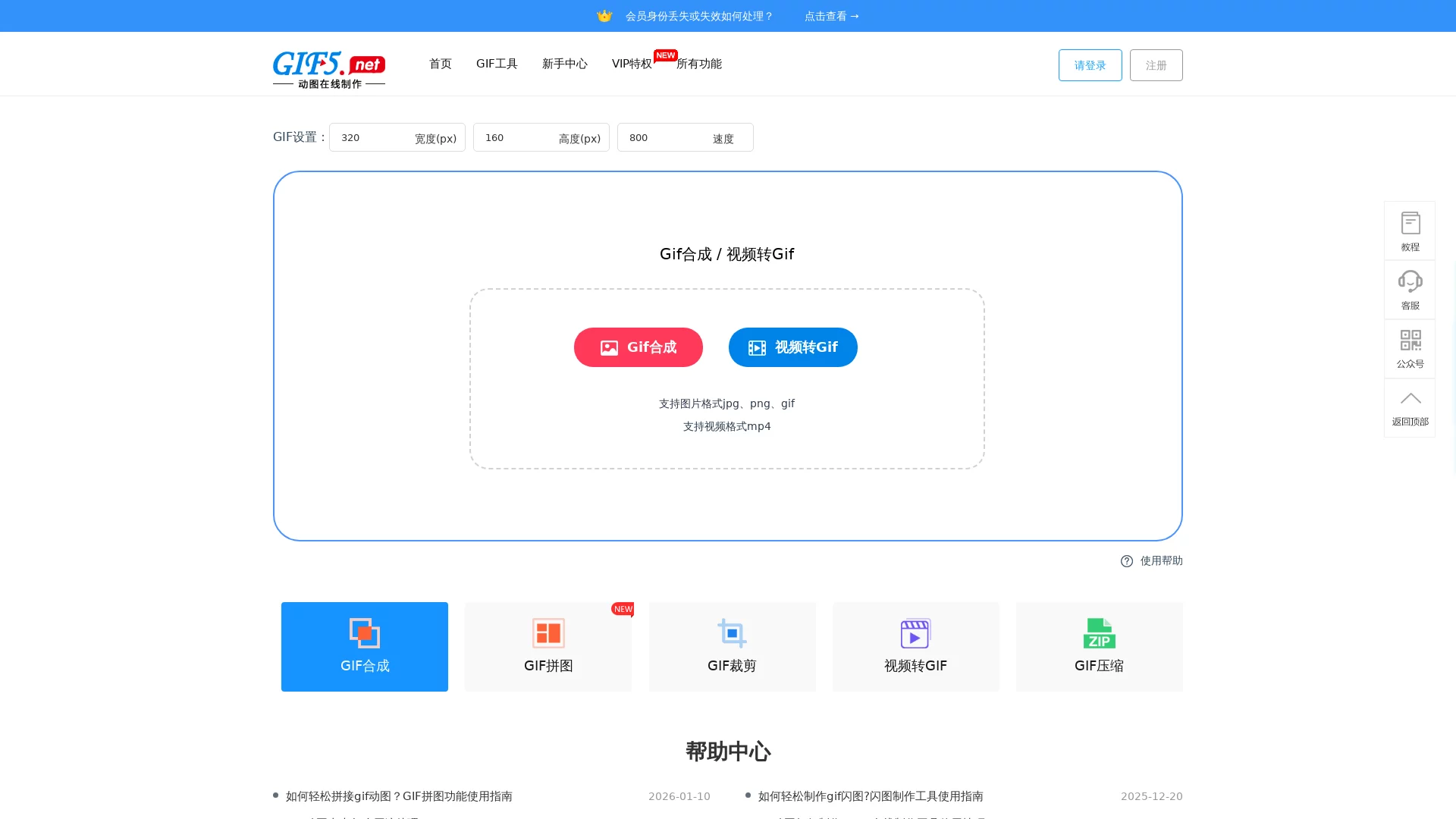Click the 返回顶部 back-to-top arrow

coord(1410,407)
